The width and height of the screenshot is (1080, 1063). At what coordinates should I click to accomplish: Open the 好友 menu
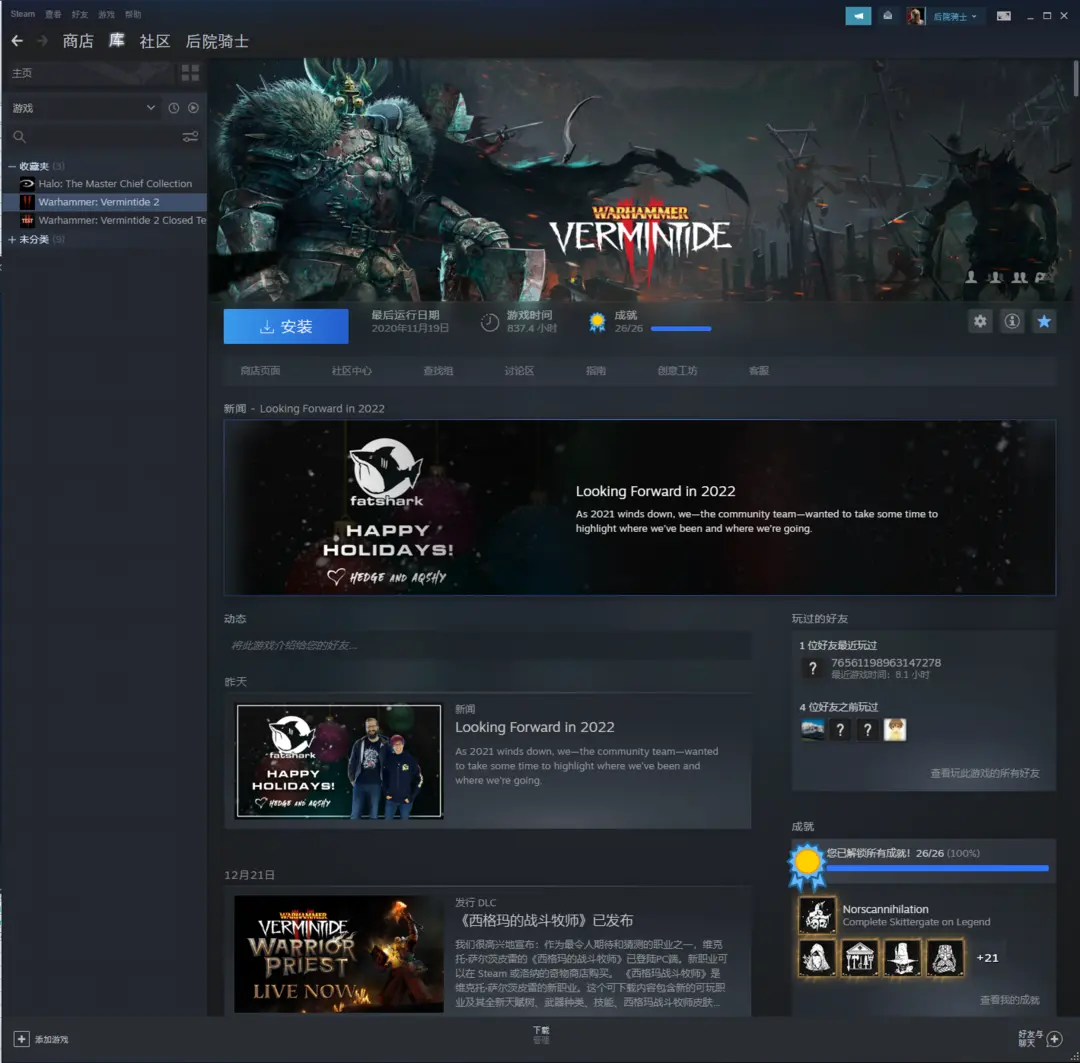tap(80, 14)
